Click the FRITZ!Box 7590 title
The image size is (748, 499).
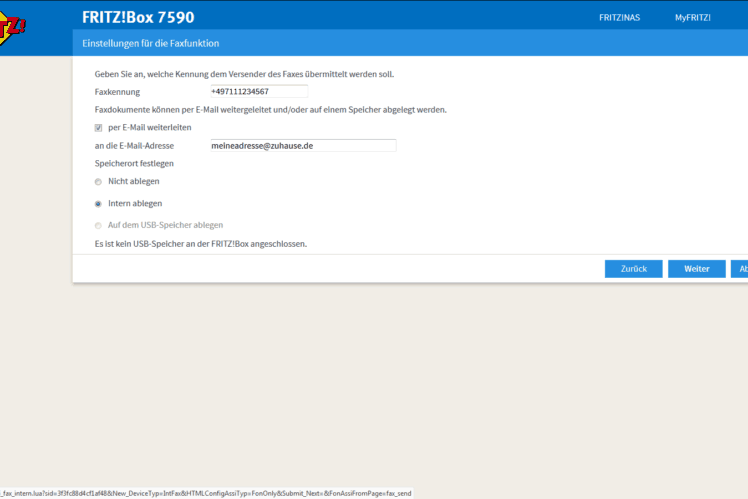pos(138,17)
